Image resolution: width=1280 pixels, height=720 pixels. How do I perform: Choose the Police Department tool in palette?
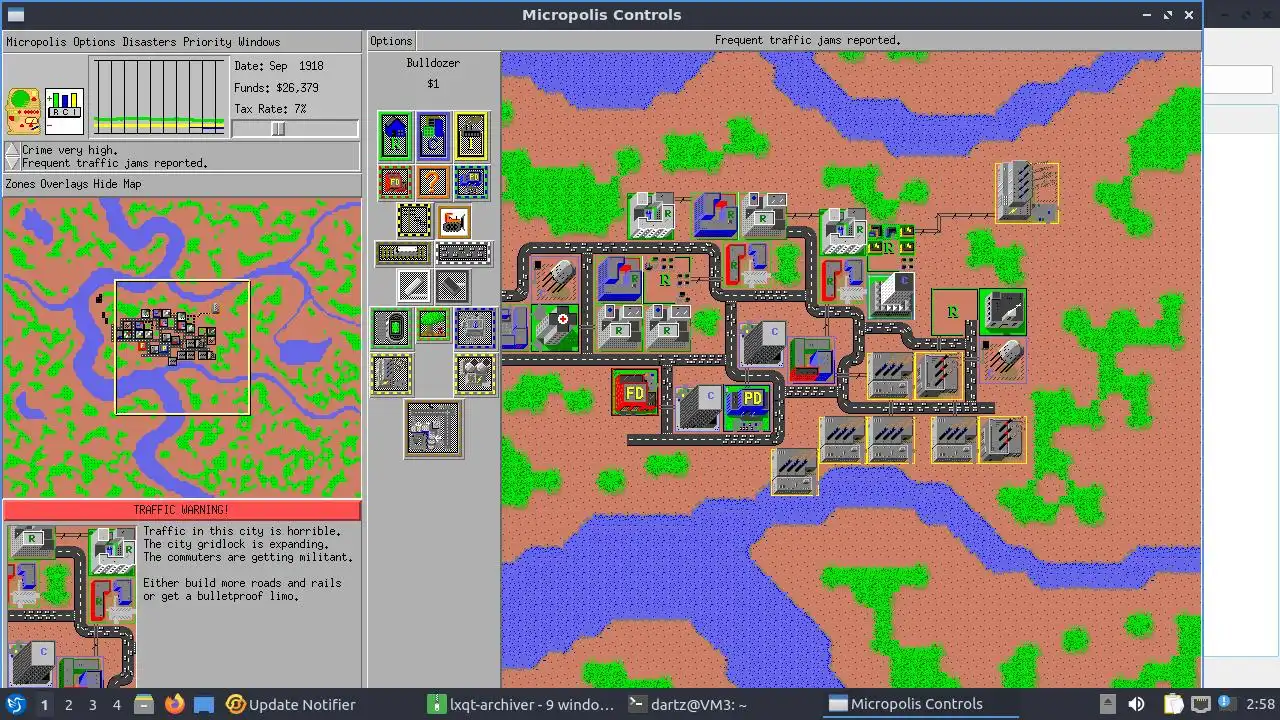point(471,182)
